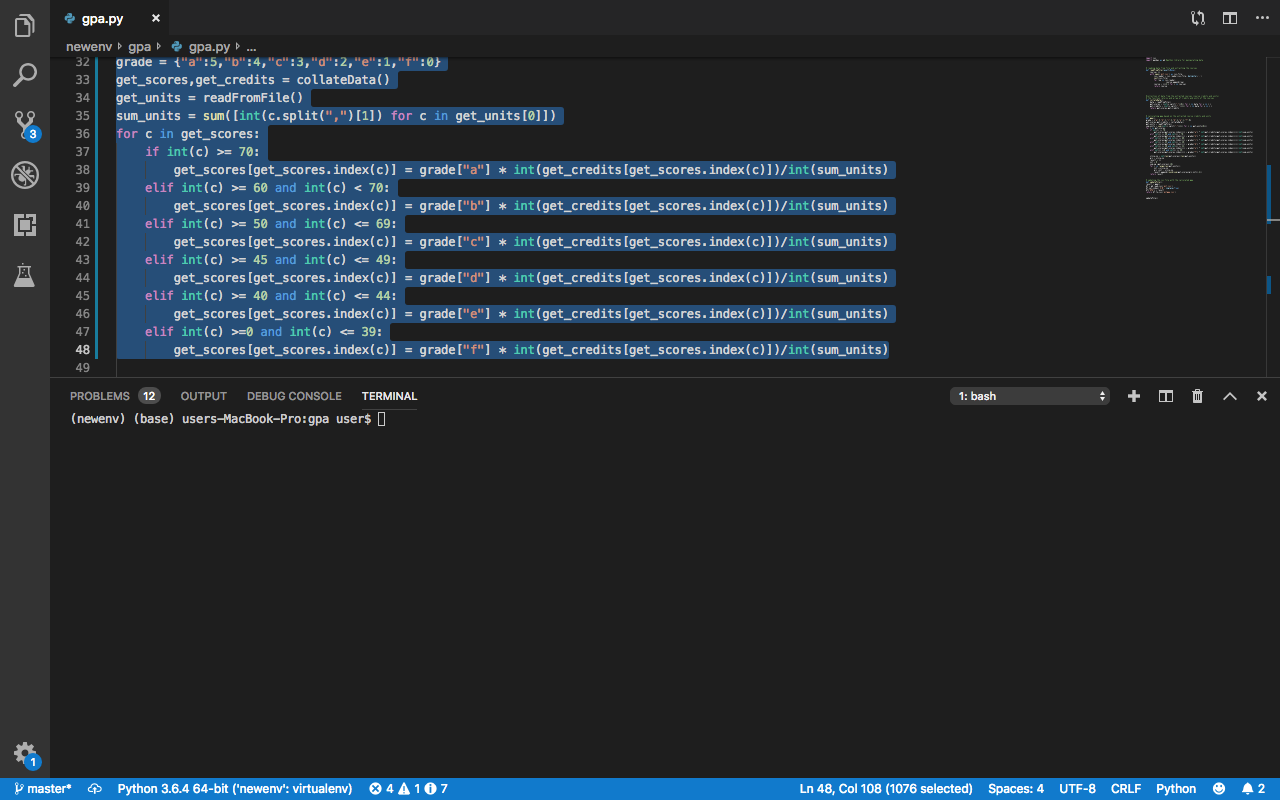Viewport: 1280px width, 800px height.
Task: Open editor overflow actions with ellipsis
Action: click(1262, 17)
